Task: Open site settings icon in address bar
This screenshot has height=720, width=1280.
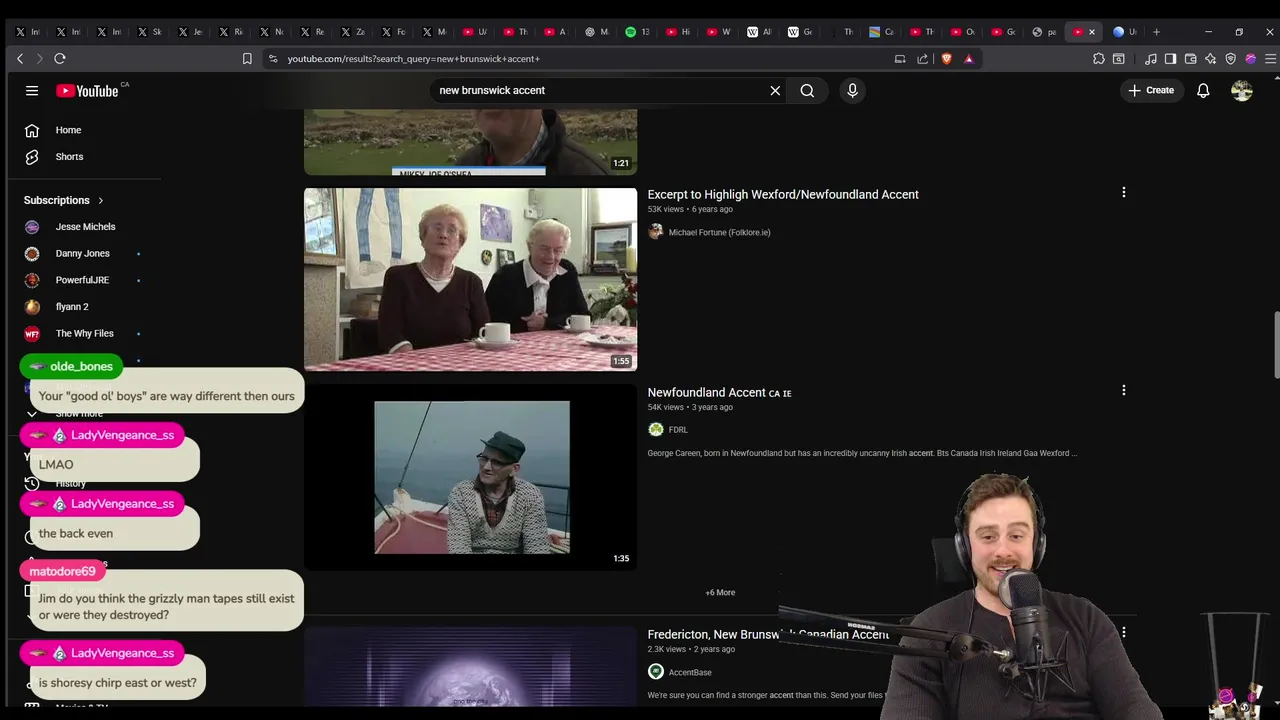Action: coord(273,59)
